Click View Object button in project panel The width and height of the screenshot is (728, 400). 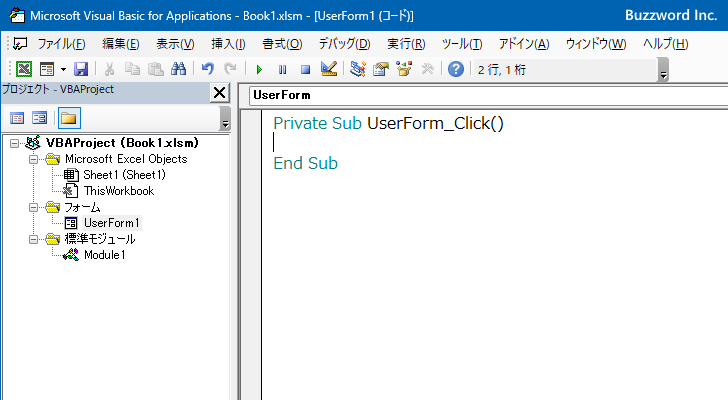(40, 118)
